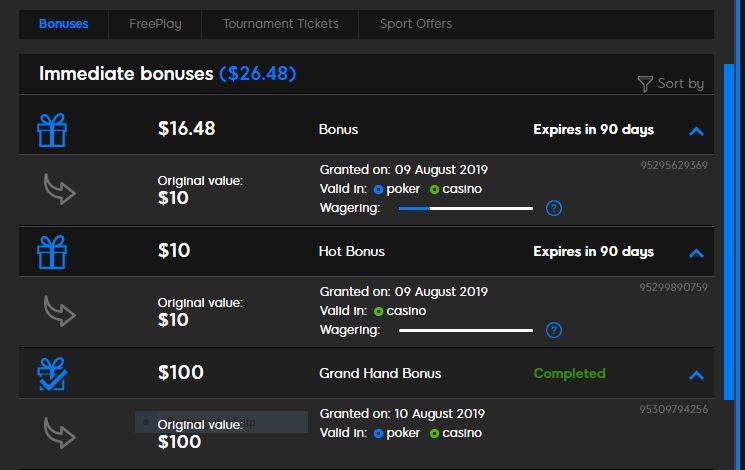Click the share arrow icon under the $16.48 Bonus
745x470 pixels.
coord(59,189)
